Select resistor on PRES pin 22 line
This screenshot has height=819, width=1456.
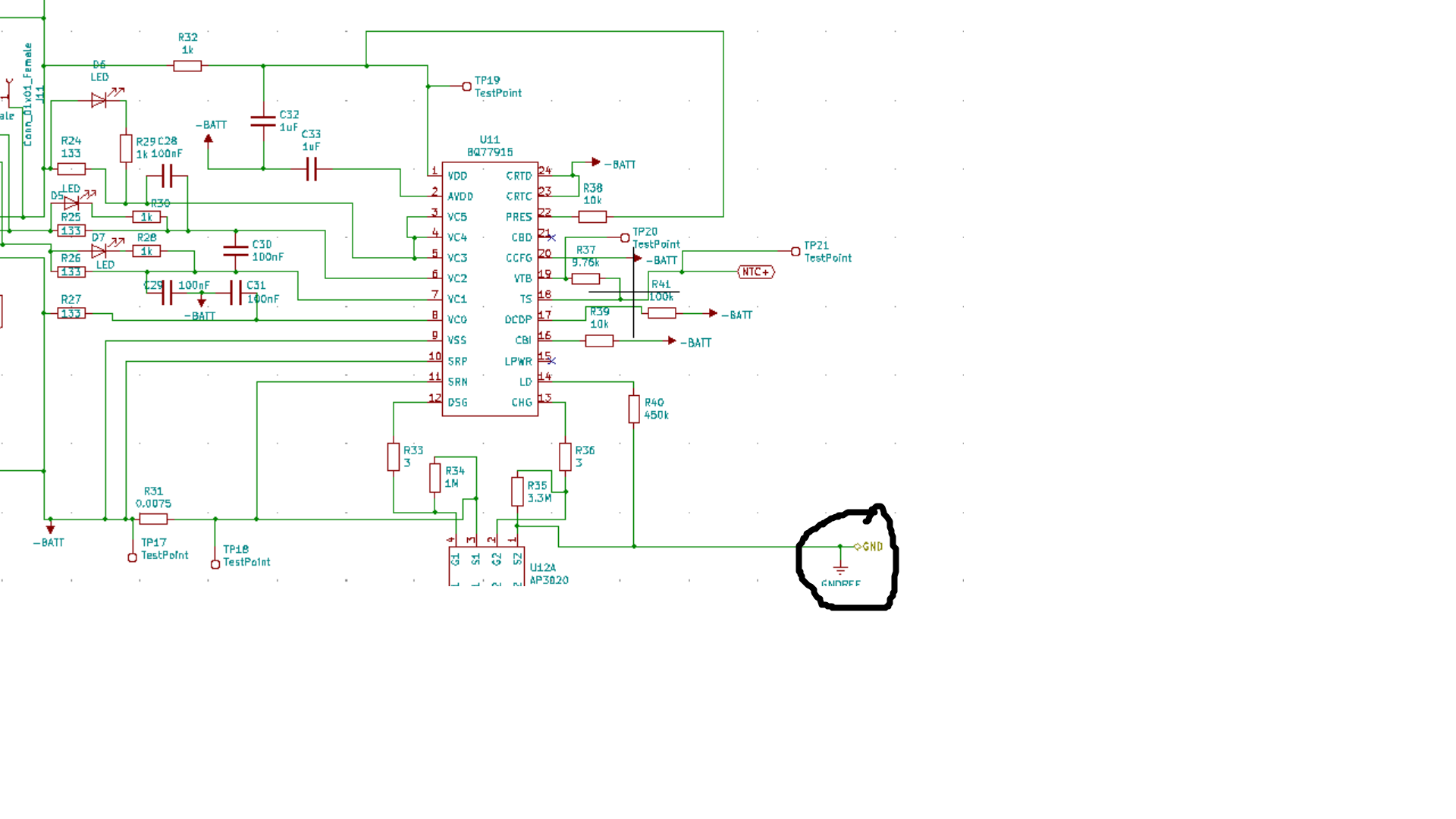(592, 217)
